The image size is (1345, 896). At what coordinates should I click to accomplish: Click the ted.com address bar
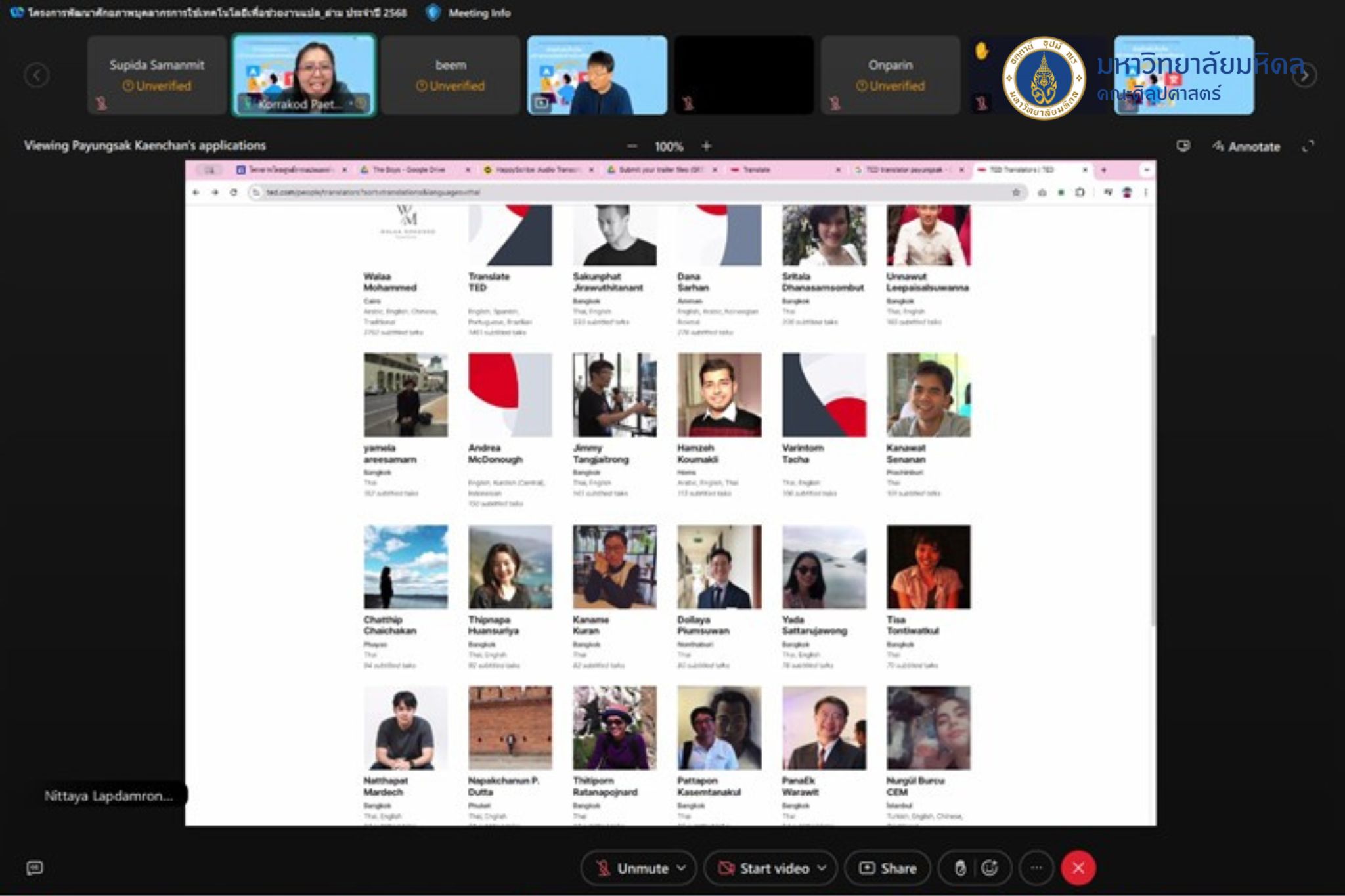(x=637, y=192)
